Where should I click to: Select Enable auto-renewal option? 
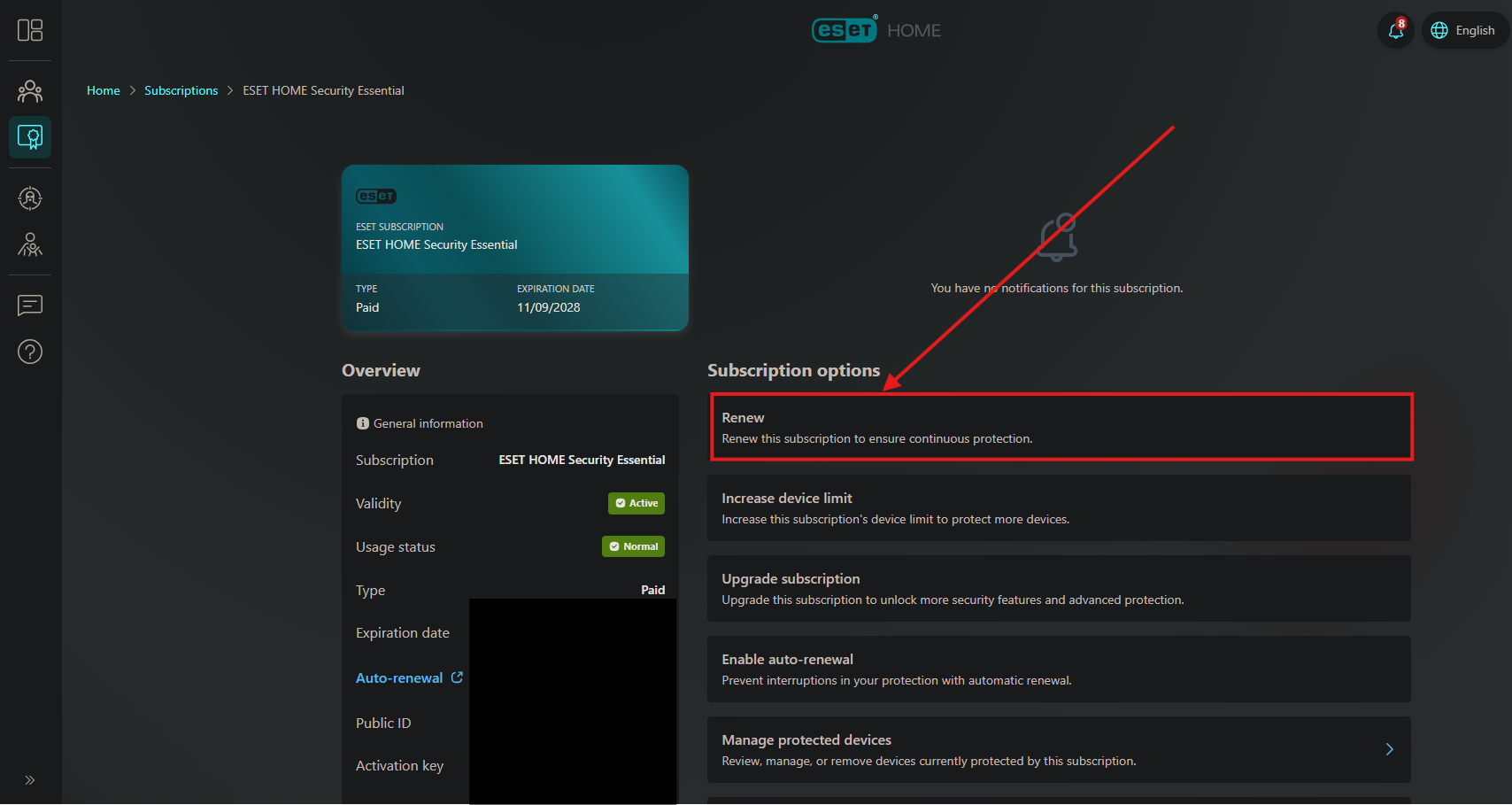[x=1059, y=669]
